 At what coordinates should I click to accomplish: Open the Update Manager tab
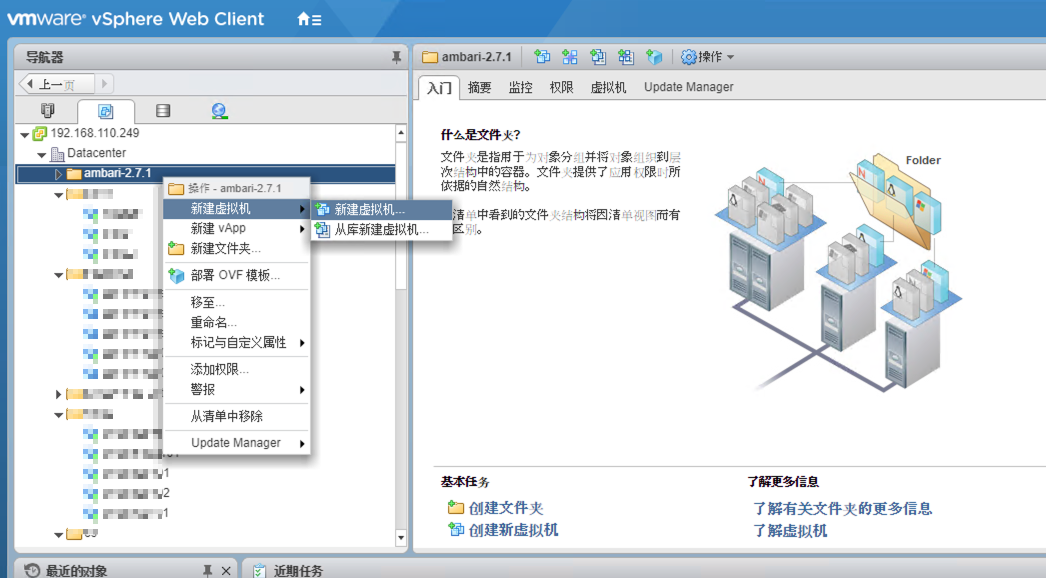(x=688, y=87)
